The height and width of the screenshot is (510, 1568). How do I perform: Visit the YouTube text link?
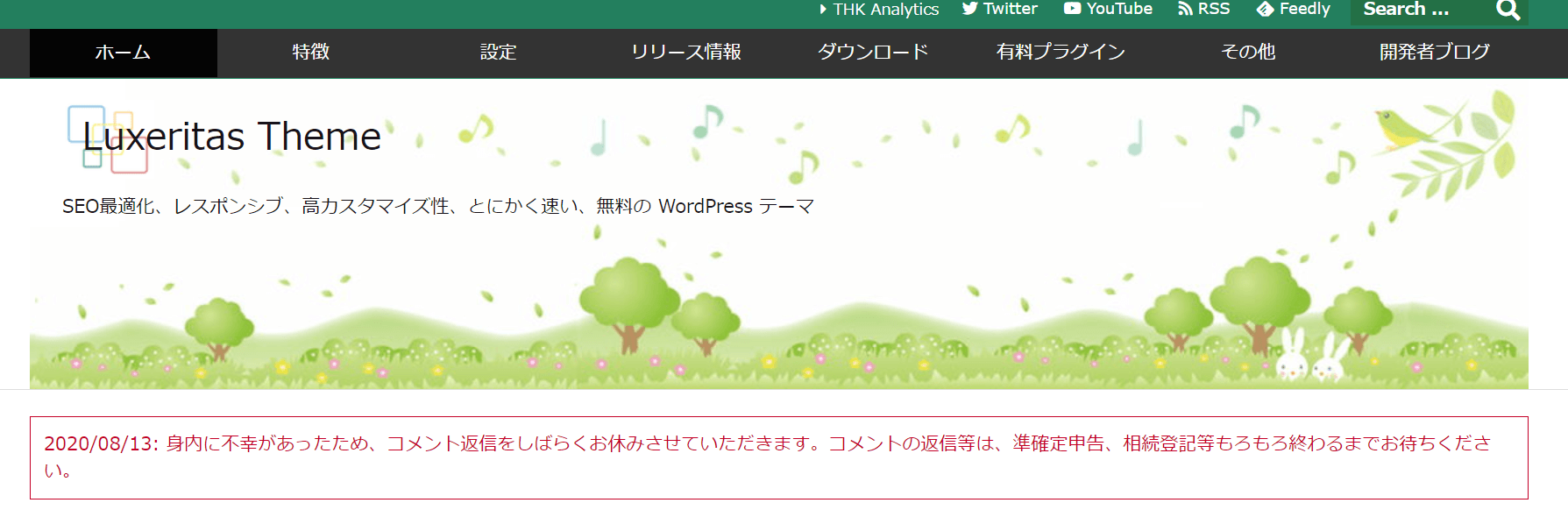[1119, 9]
